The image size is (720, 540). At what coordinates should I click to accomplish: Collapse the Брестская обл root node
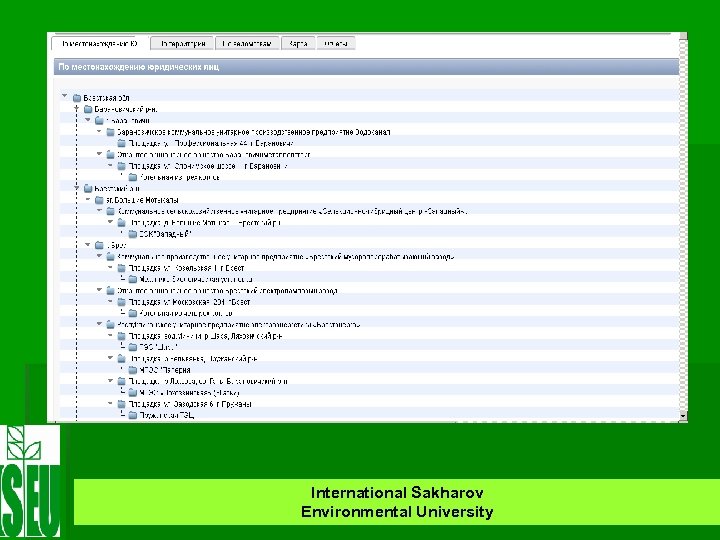point(65,96)
